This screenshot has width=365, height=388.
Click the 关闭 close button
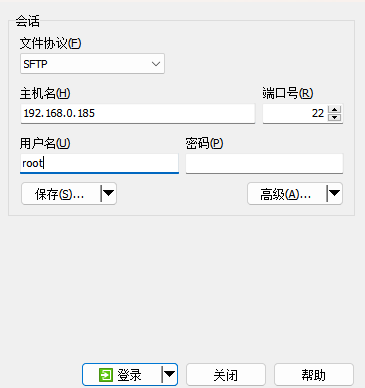[226, 375]
